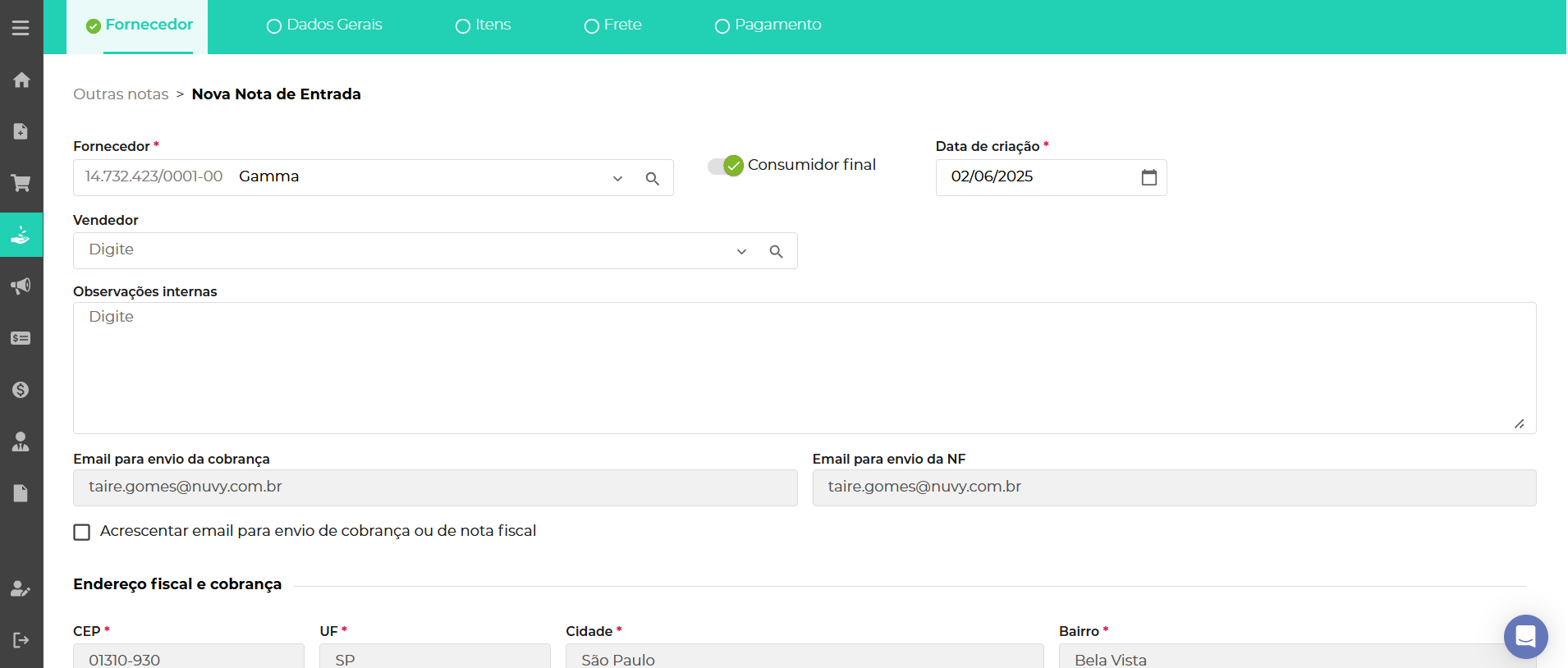Viewport: 1568px width, 668px height.
Task: Open the chat support bubble
Action: tap(1525, 636)
